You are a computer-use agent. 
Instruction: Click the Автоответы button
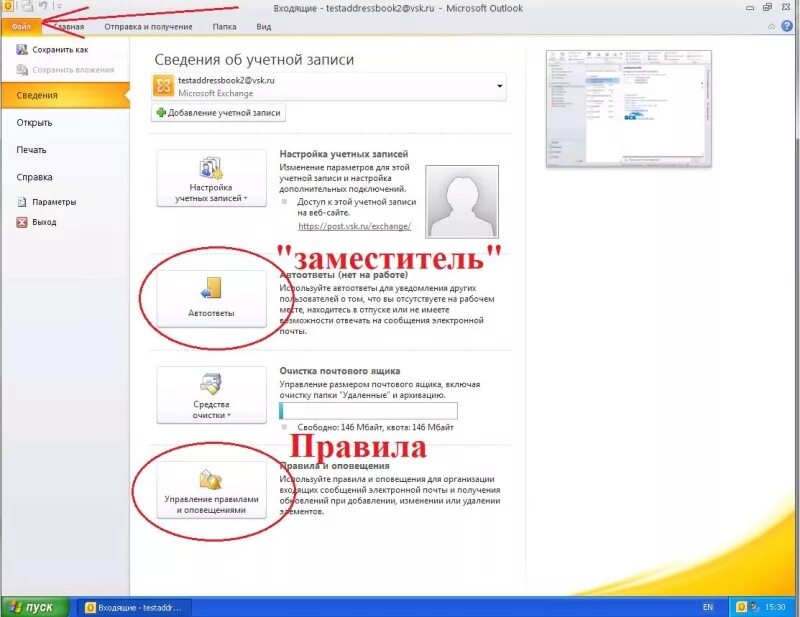[211, 299]
